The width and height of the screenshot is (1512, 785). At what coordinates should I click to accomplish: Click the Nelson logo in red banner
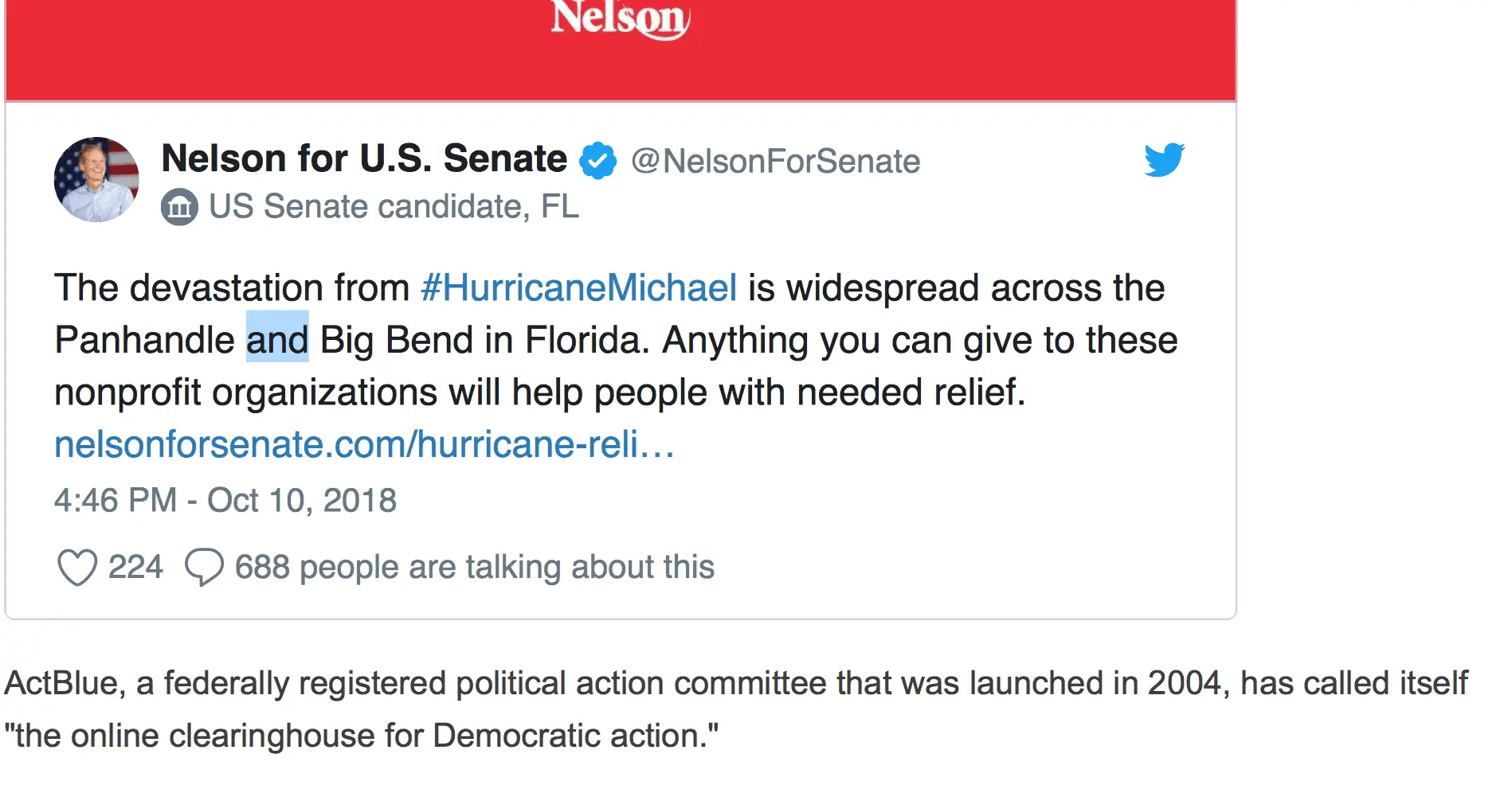click(620, 18)
